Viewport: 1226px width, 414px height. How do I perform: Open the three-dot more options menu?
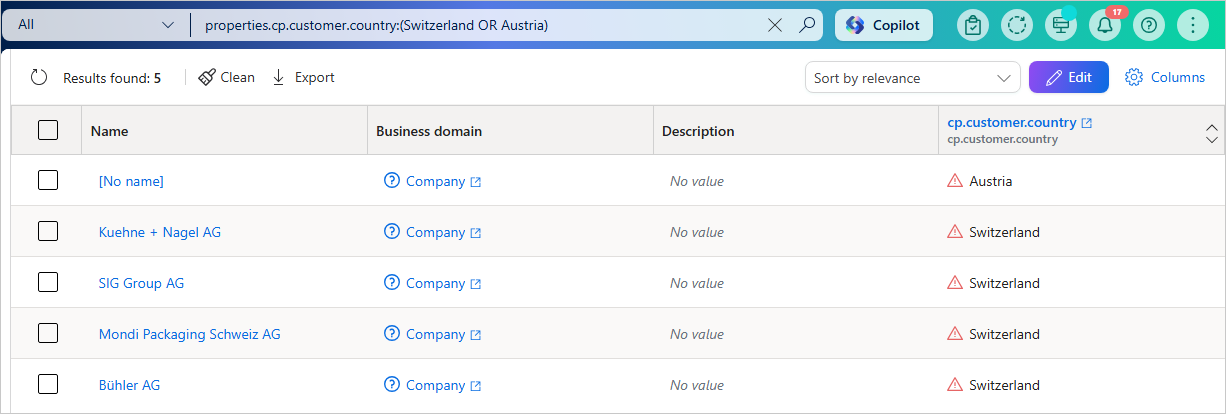click(1192, 25)
